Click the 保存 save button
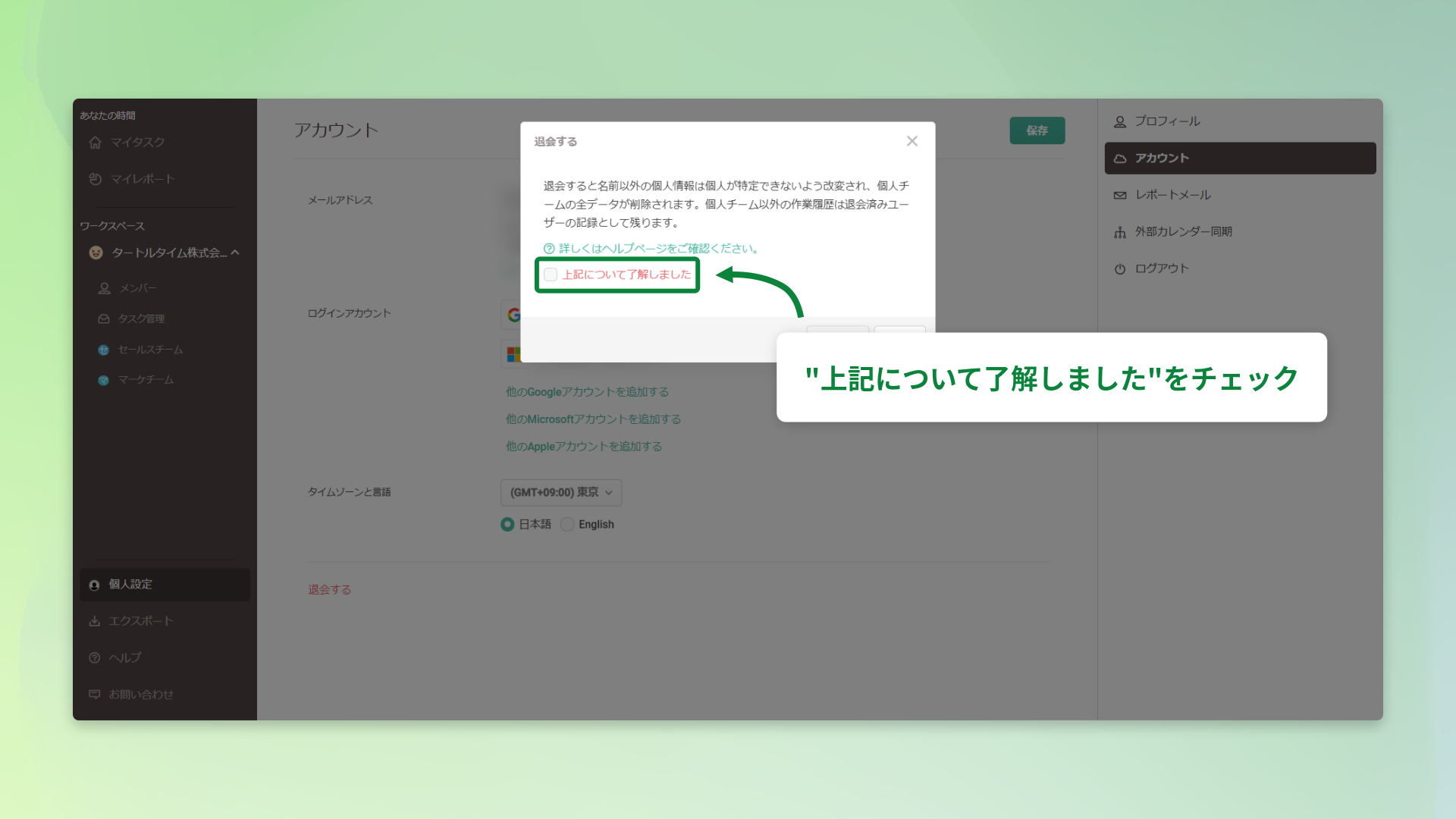Image resolution: width=1456 pixels, height=819 pixels. tap(1037, 130)
